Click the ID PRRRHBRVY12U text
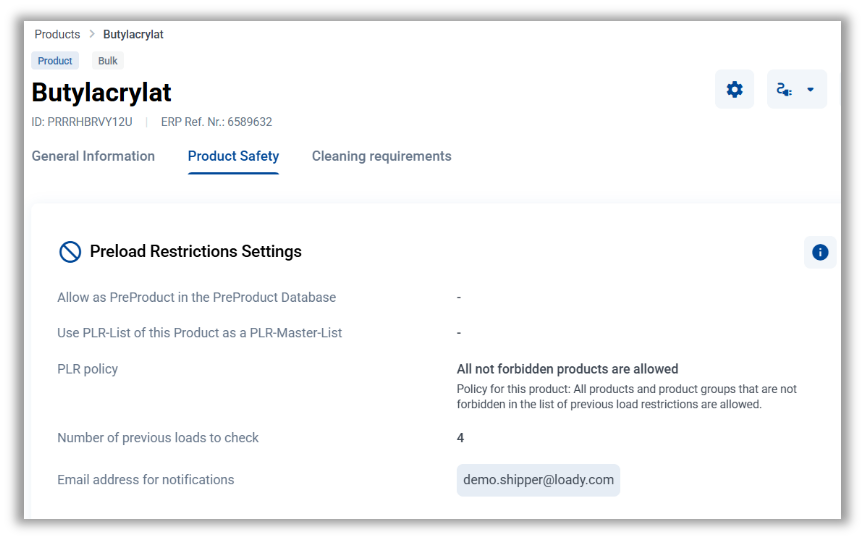The height and width of the screenshot is (540, 865). pyautogui.click(x=82, y=122)
